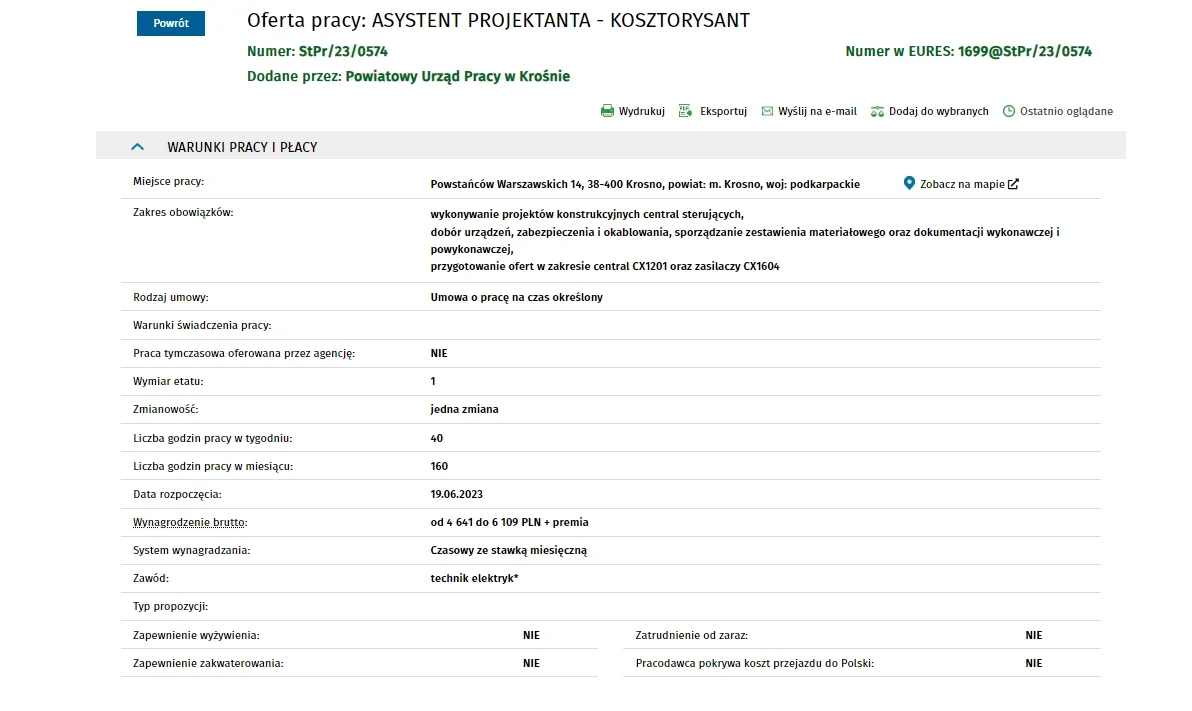Click the weekly hours value 40
Image resolution: width=1192 pixels, height=711 pixels.
[436, 438]
